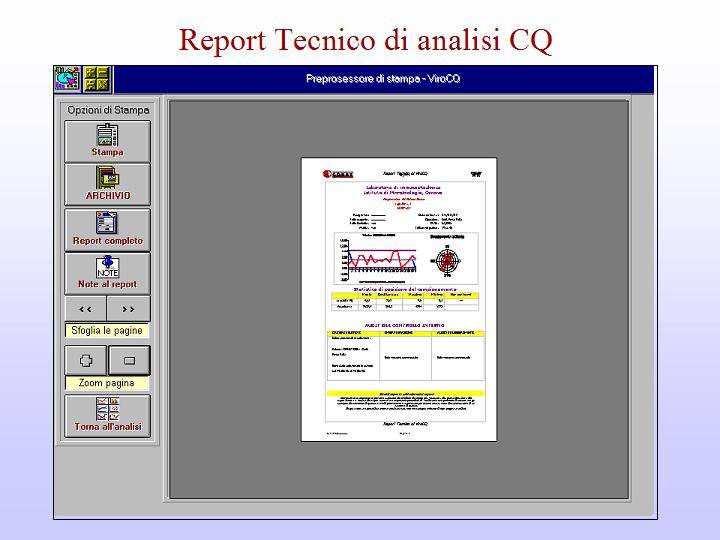720x540 pixels.
Task: Click the yellow grid icon in title bar
Action: 97,78
